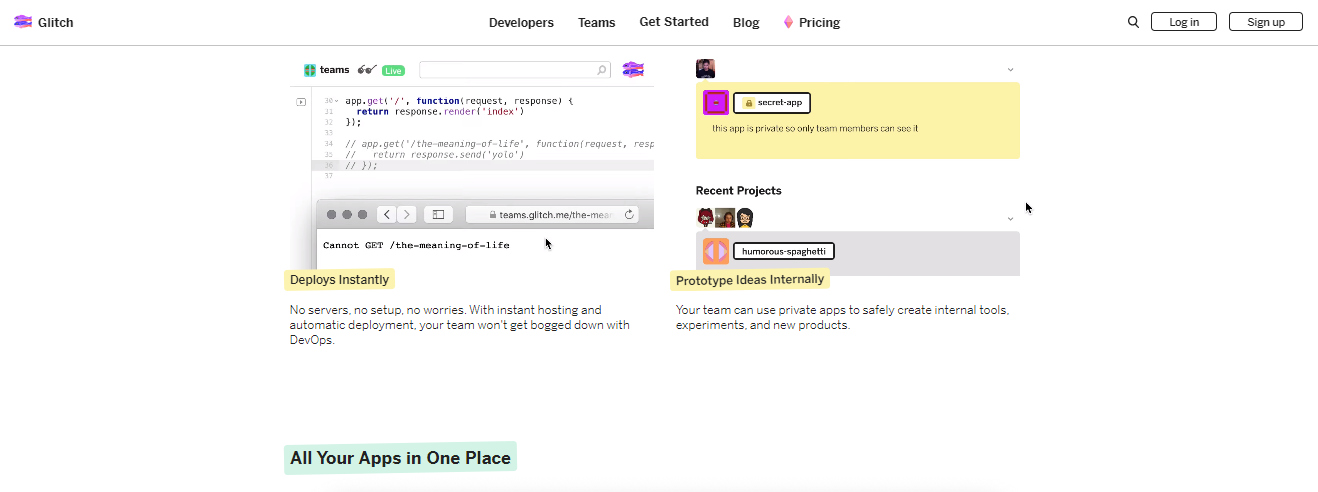1318x492 pixels.
Task: Click the "Prototype Ideas Internally" heading
Action: tap(750, 280)
